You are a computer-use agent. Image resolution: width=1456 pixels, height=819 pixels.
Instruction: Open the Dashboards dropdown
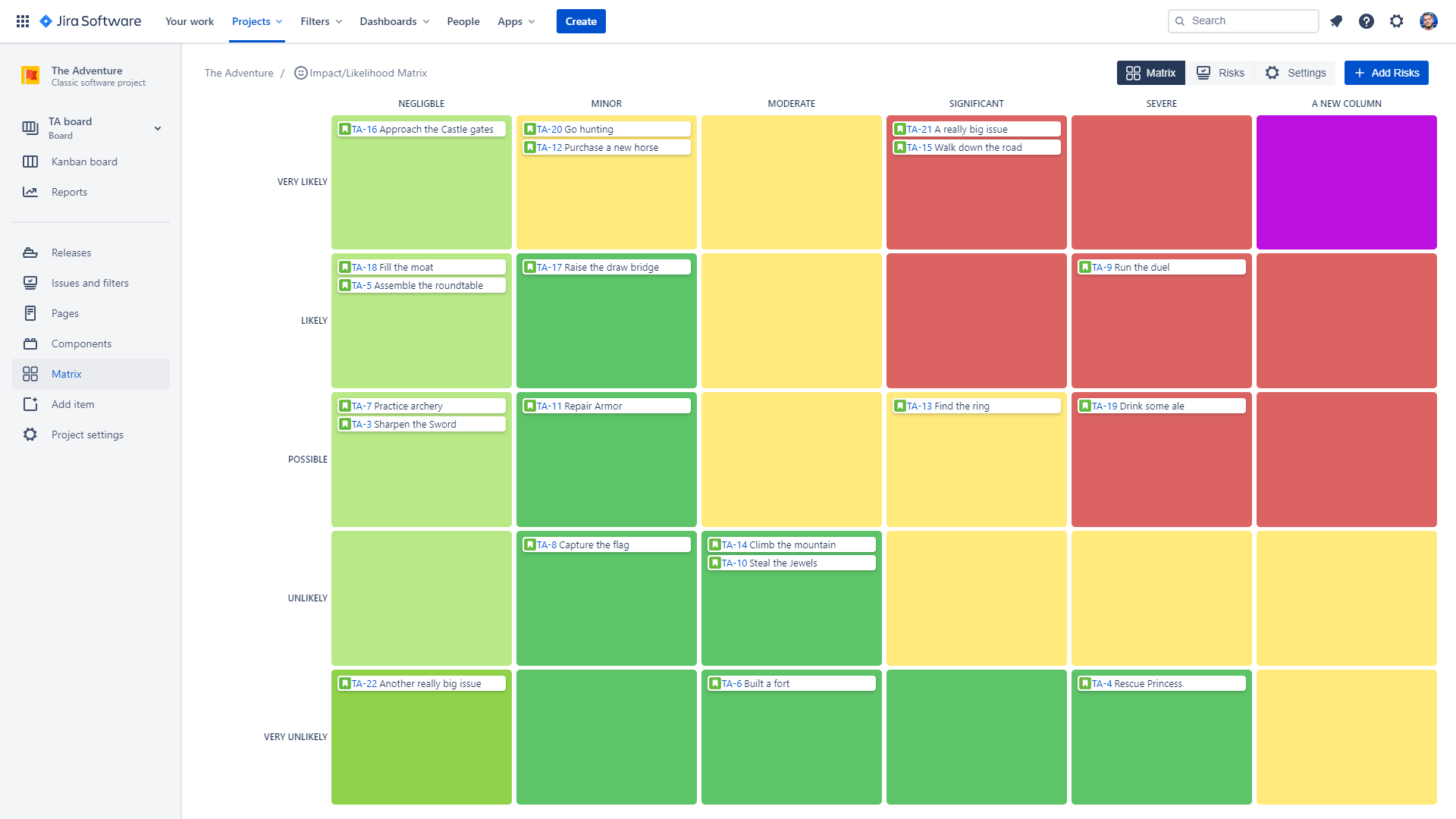pyautogui.click(x=394, y=21)
